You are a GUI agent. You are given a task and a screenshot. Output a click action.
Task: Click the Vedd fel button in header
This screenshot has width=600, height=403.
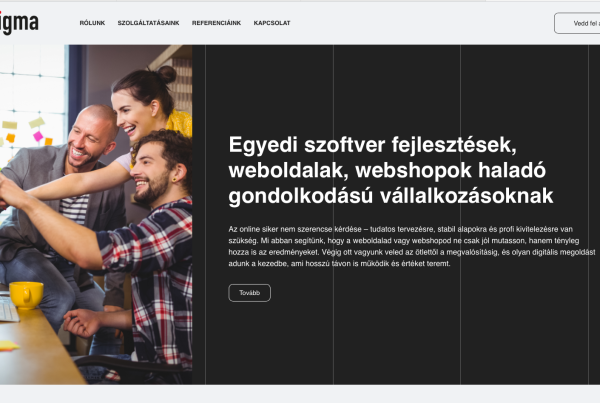(x=577, y=23)
